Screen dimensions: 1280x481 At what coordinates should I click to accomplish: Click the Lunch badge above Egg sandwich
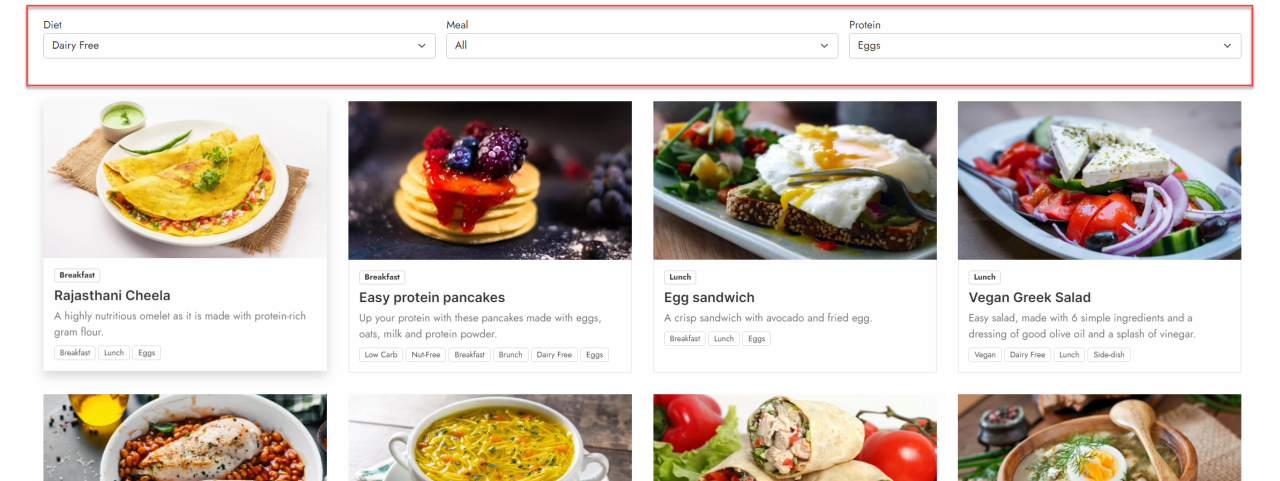pos(680,277)
